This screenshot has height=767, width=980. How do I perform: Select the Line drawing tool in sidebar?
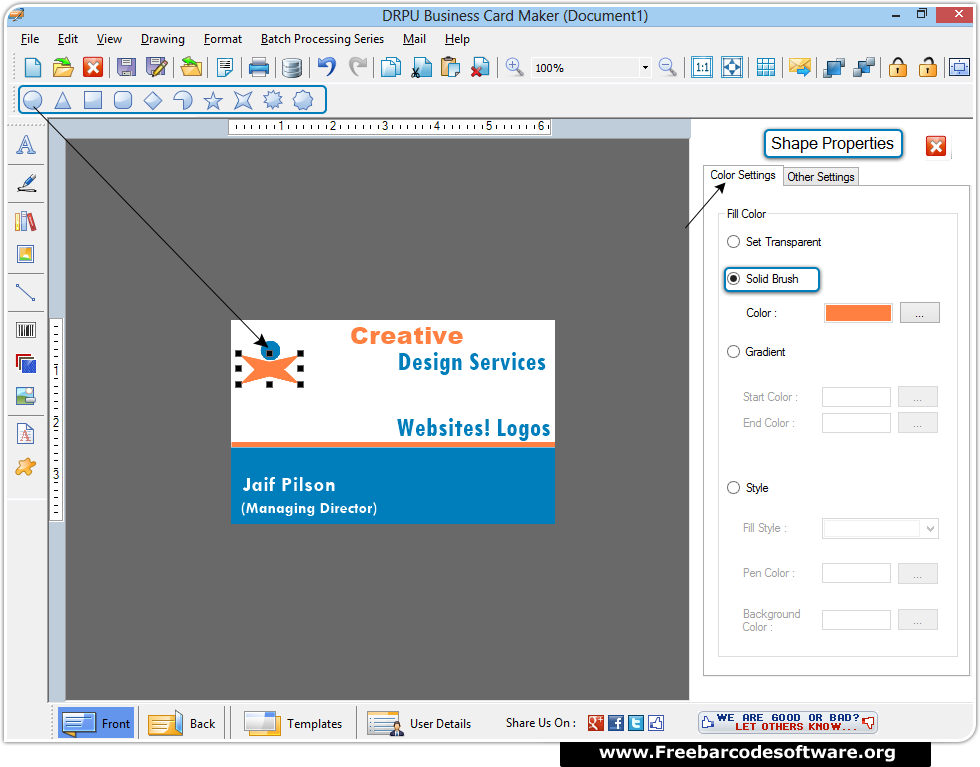pyautogui.click(x=26, y=293)
